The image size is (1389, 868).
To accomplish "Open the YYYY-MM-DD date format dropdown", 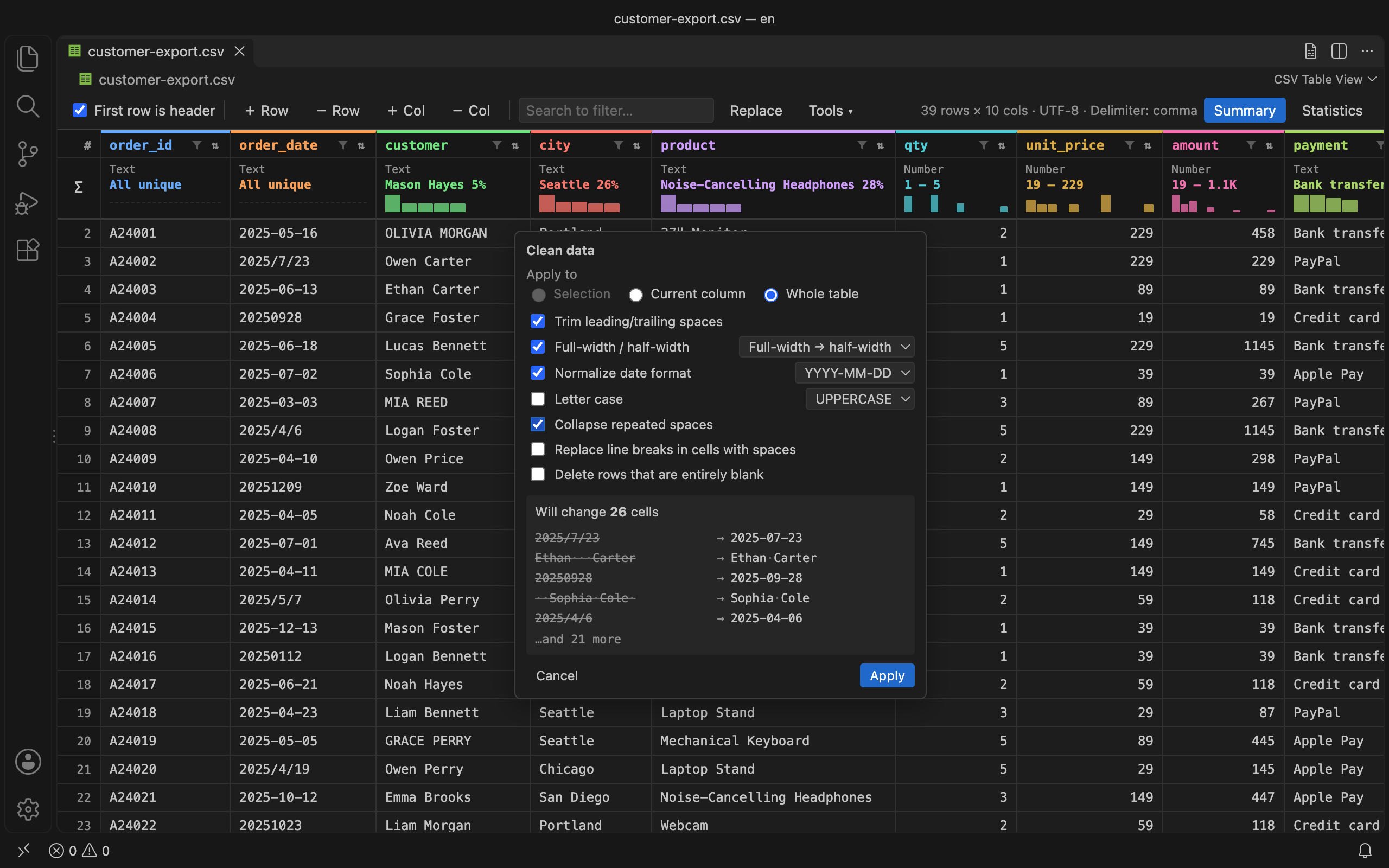I will pos(855,373).
